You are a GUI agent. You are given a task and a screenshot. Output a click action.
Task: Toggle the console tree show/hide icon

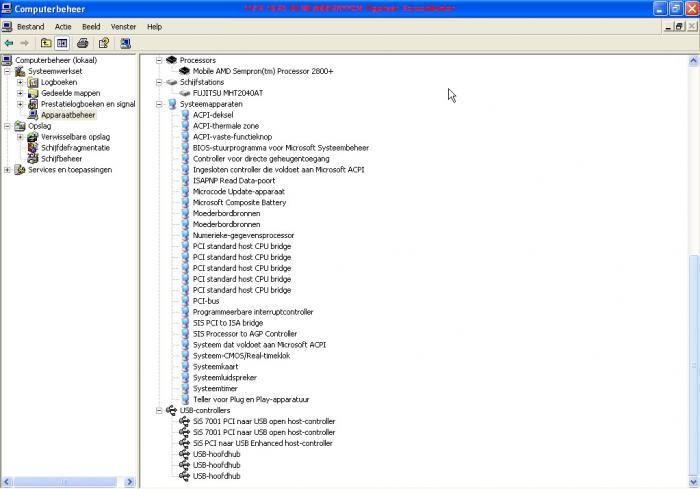click(x=62, y=43)
